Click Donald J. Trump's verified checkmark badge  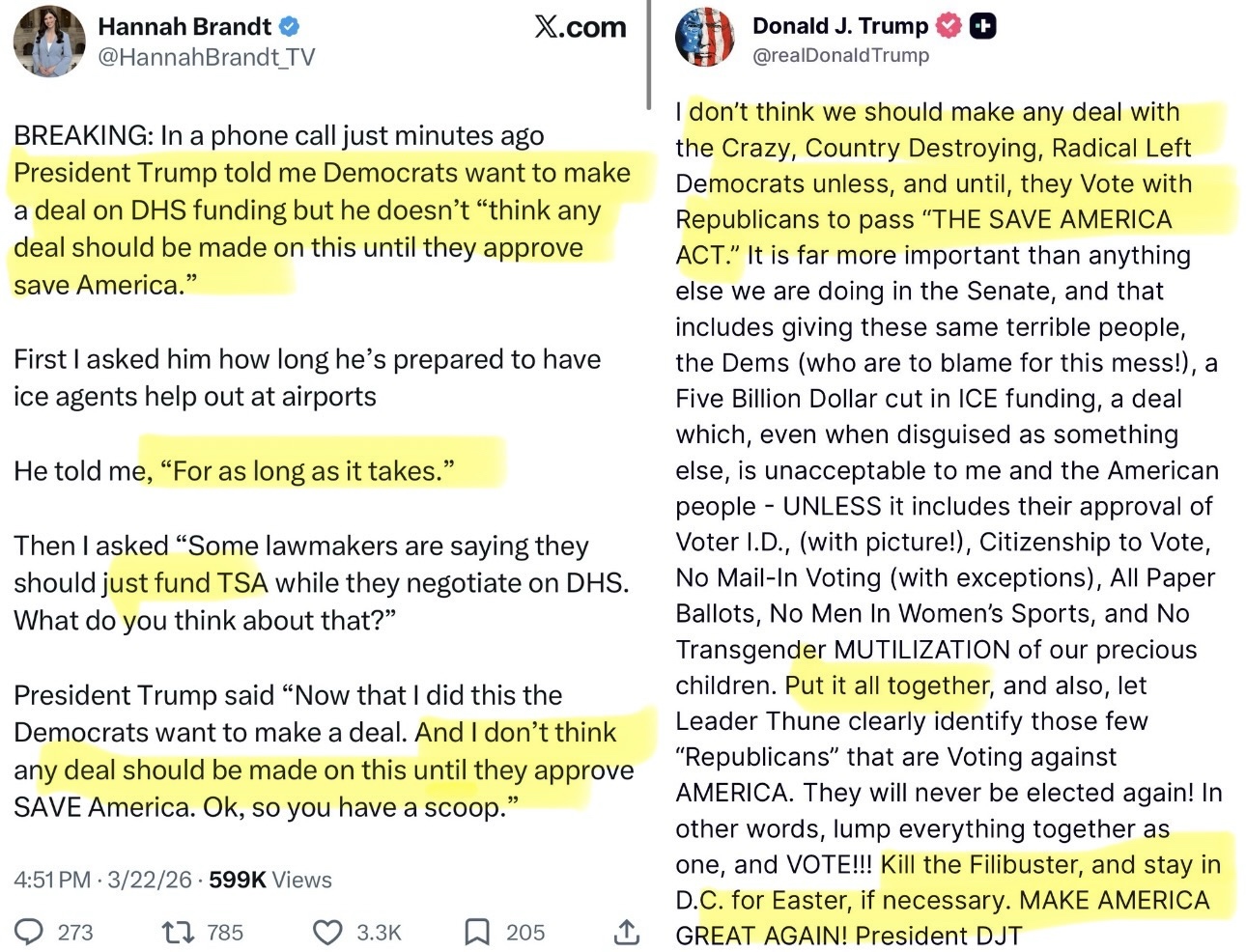tap(950, 26)
